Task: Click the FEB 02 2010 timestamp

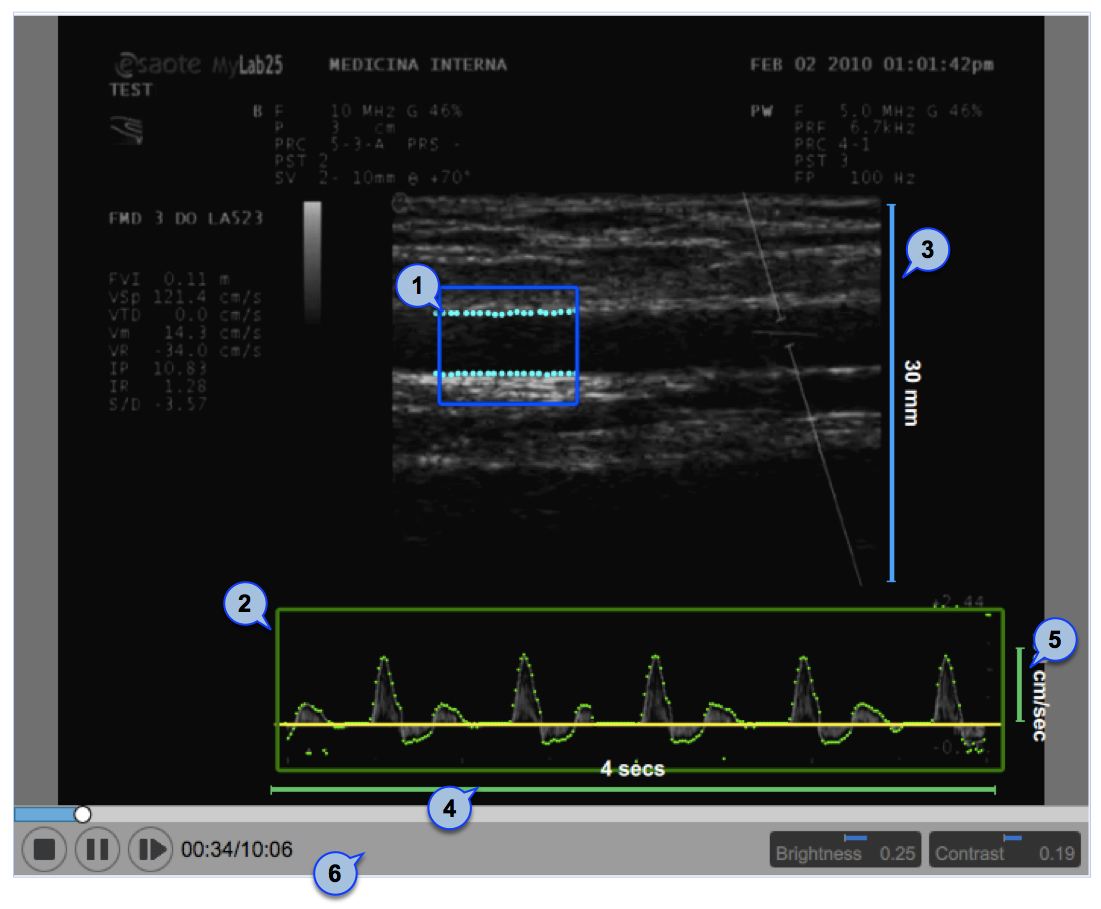Action: click(871, 65)
